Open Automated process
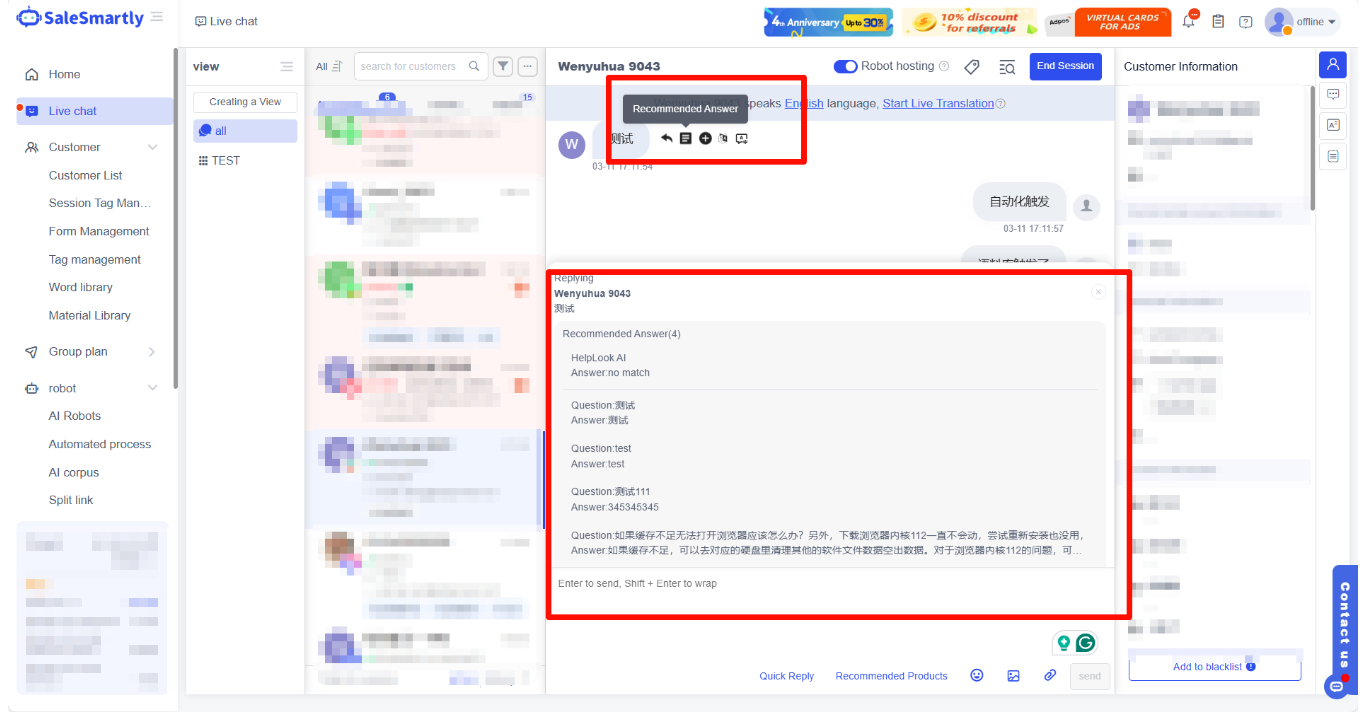The height and width of the screenshot is (718, 1364). point(100,444)
